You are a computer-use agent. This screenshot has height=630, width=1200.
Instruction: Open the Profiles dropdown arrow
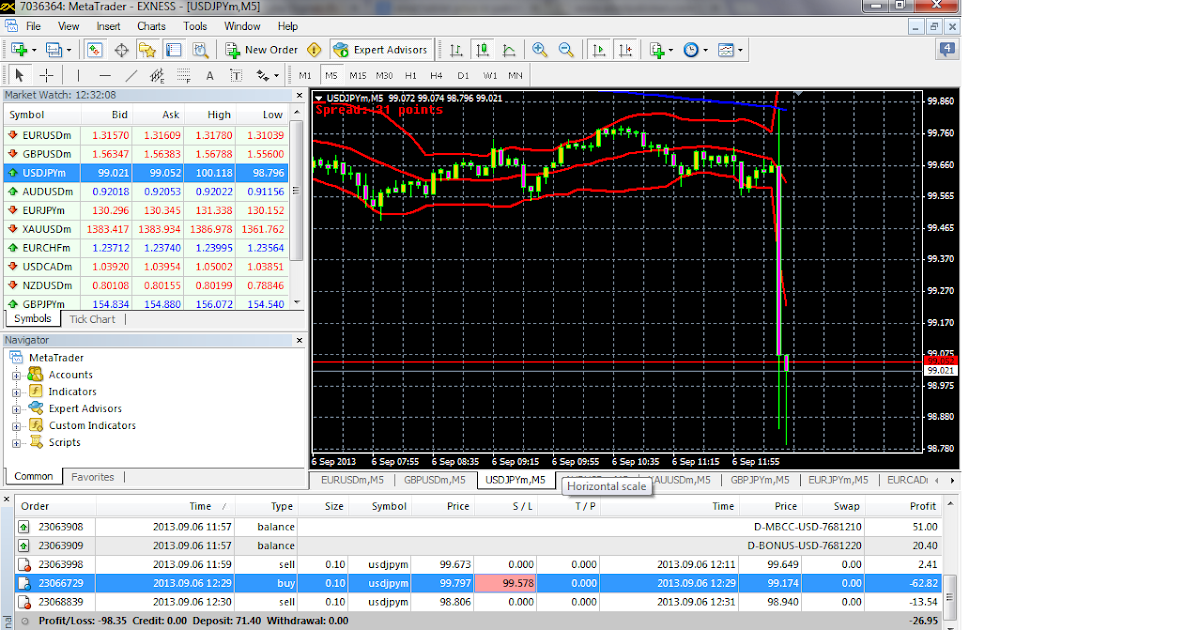(69, 50)
